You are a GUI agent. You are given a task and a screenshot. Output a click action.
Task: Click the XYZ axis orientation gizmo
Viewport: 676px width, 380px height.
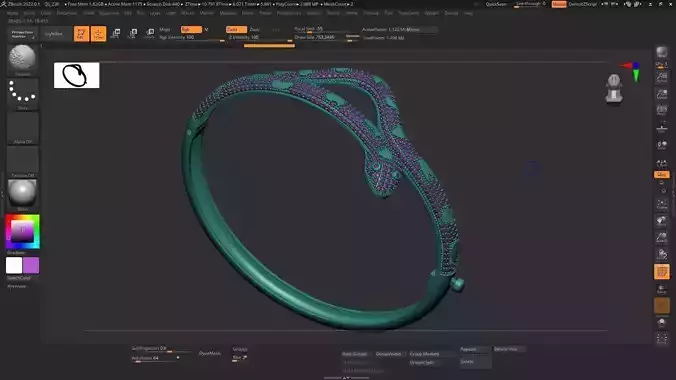coord(632,72)
